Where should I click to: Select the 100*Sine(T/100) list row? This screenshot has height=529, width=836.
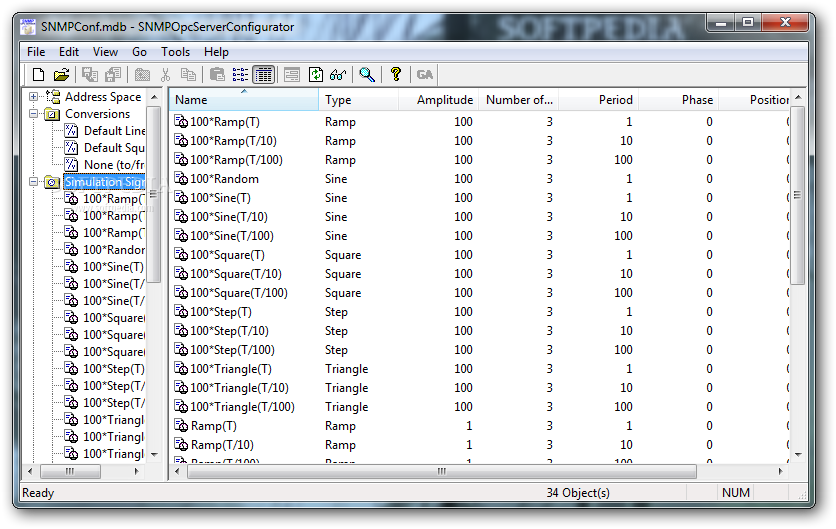[480, 236]
